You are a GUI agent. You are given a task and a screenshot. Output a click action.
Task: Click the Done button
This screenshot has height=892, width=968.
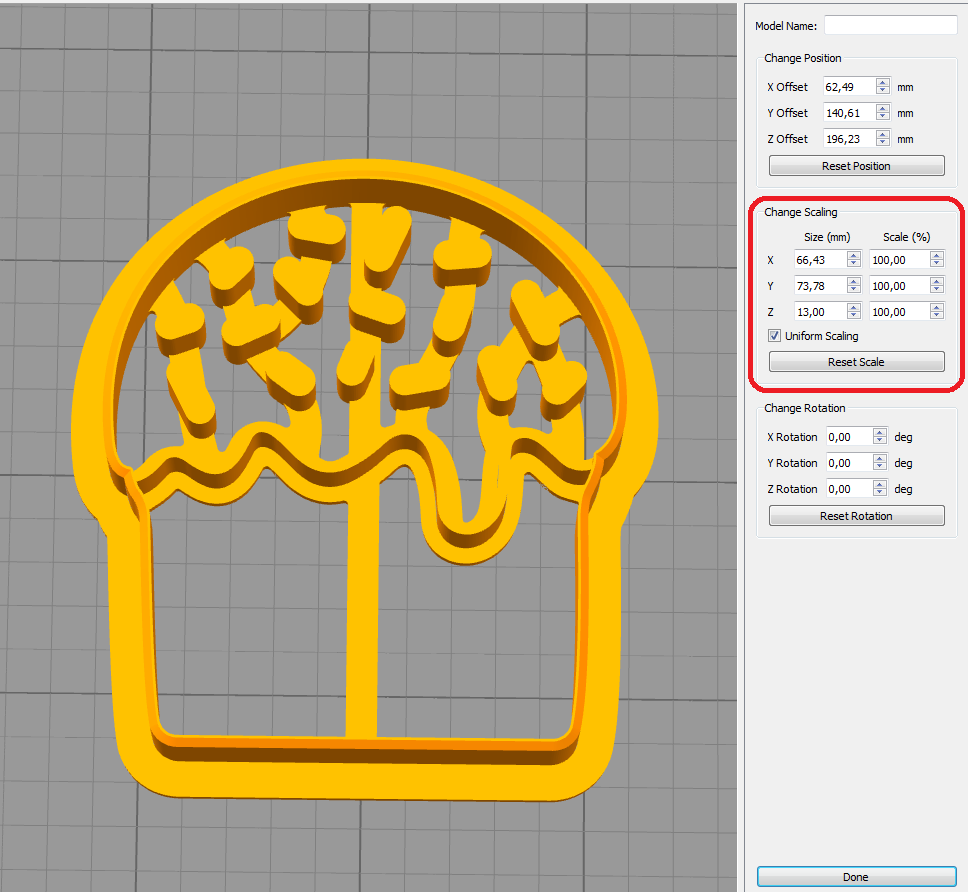[856, 877]
